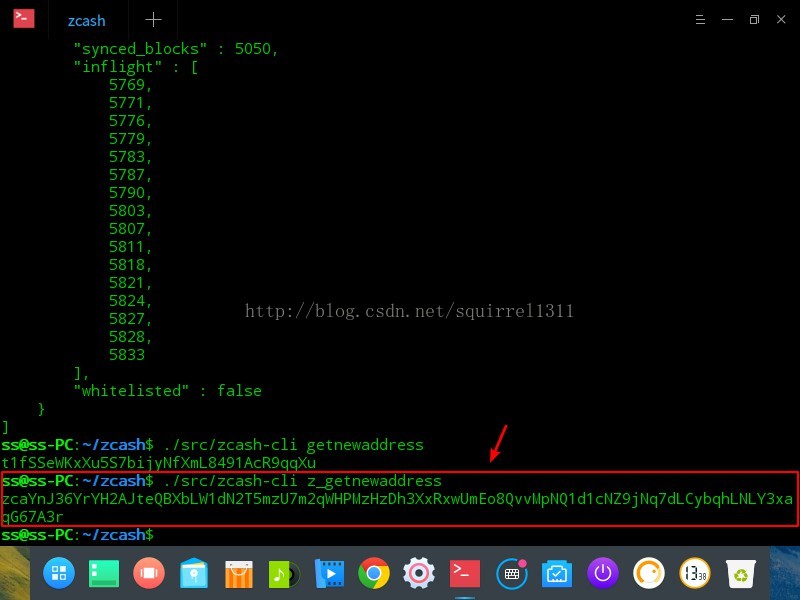Click the z-address starting with zcaYnJ36YrYH2A
This screenshot has width=800, height=600.
point(397,499)
